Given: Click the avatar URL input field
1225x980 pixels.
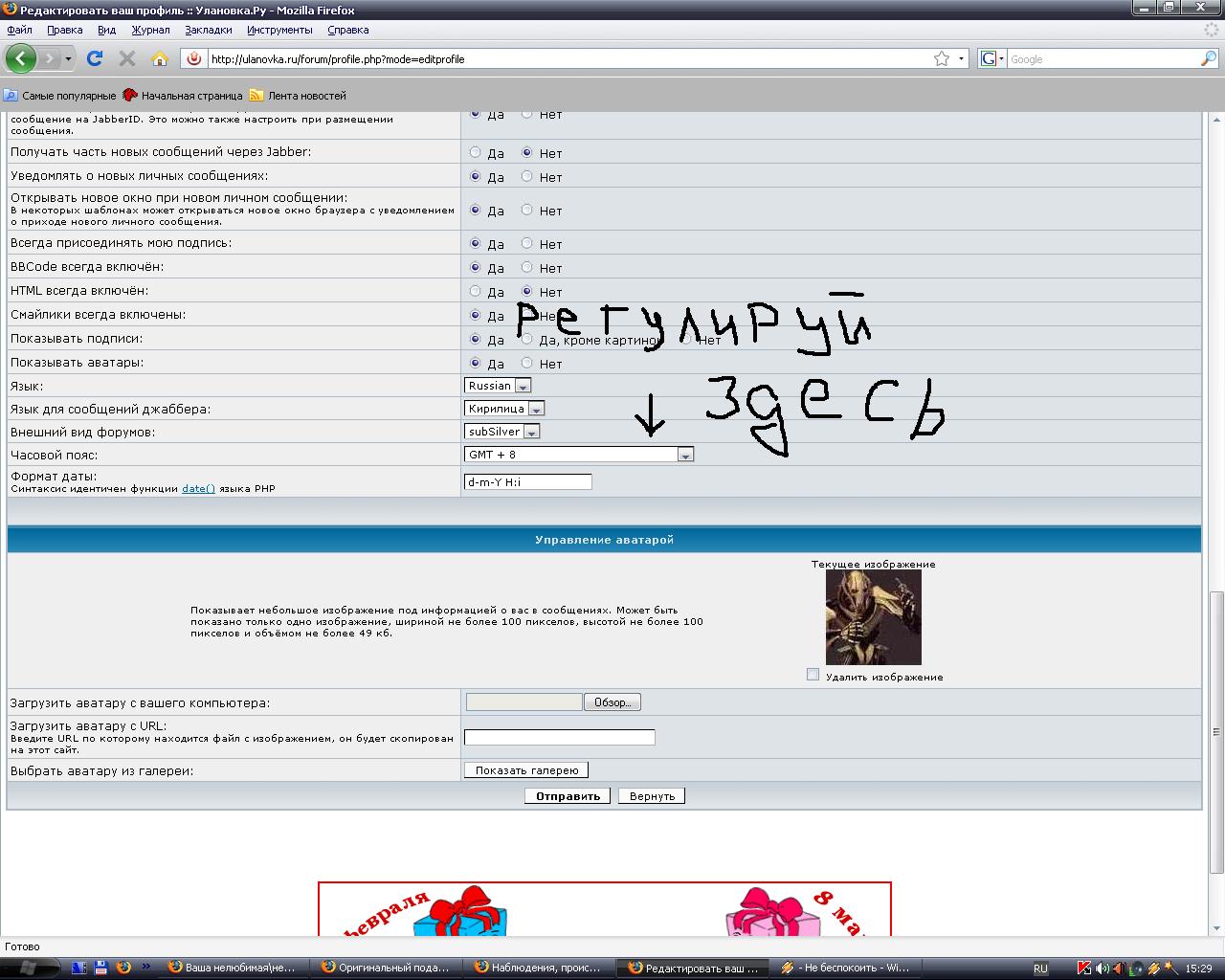Looking at the screenshot, I should tap(559, 737).
